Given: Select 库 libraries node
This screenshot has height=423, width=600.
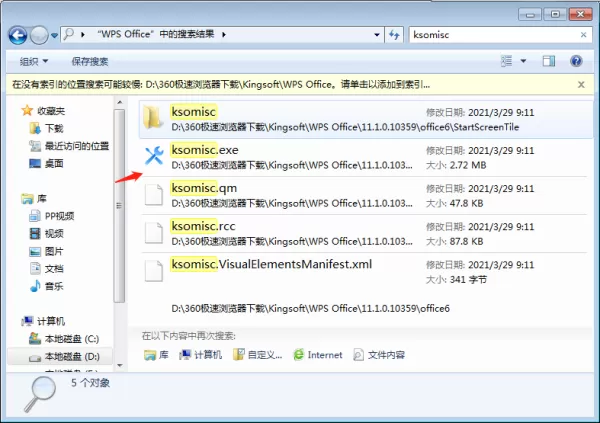Looking at the screenshot, I should 34,199.
